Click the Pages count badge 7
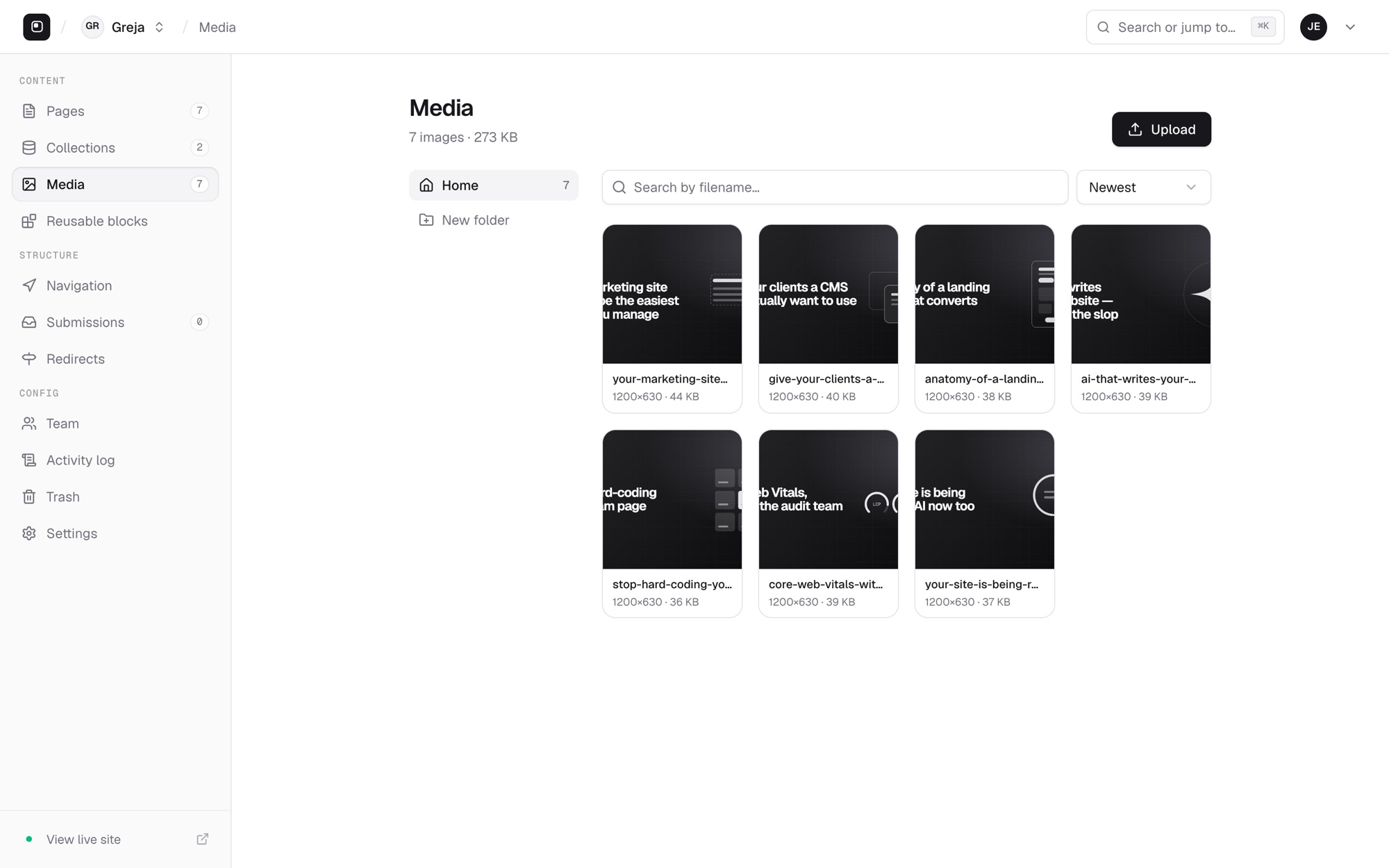This screenshot has width=1389, height=868. [x=199, y=111]
